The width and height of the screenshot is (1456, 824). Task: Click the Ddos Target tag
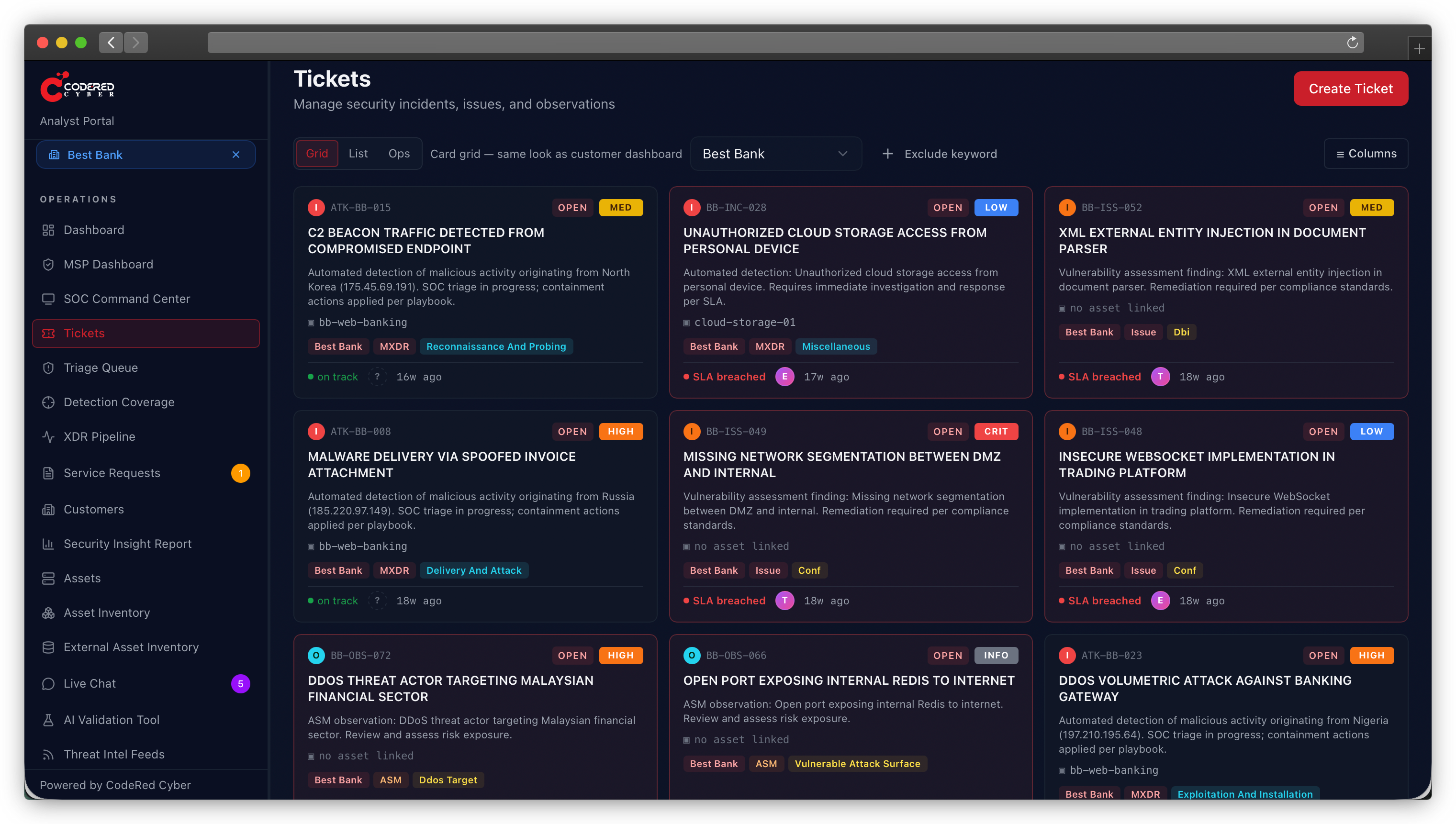(448, 780)
